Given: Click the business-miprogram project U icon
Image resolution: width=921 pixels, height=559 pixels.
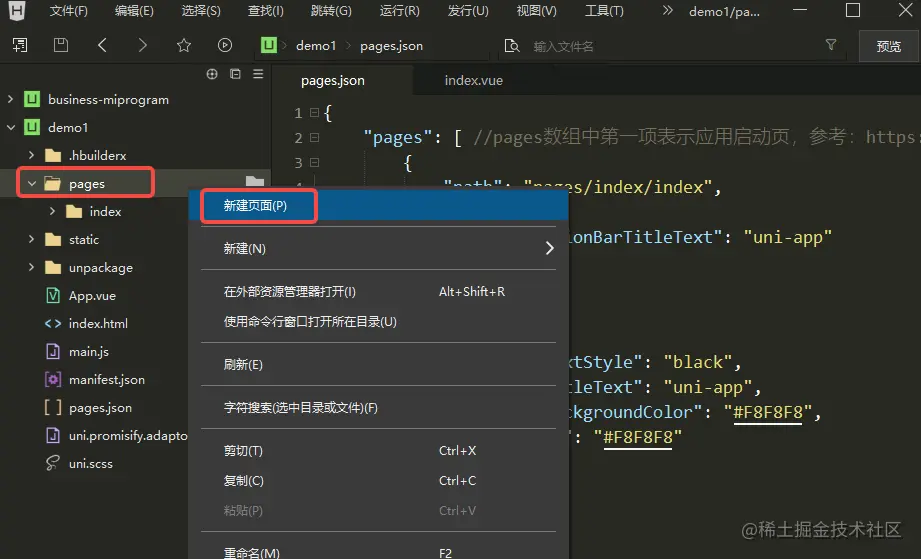Looking at the screenshot, I should (32, 99).
